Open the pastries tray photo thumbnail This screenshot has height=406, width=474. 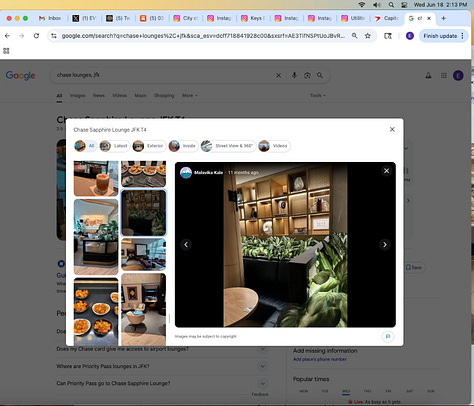(143, 174)
